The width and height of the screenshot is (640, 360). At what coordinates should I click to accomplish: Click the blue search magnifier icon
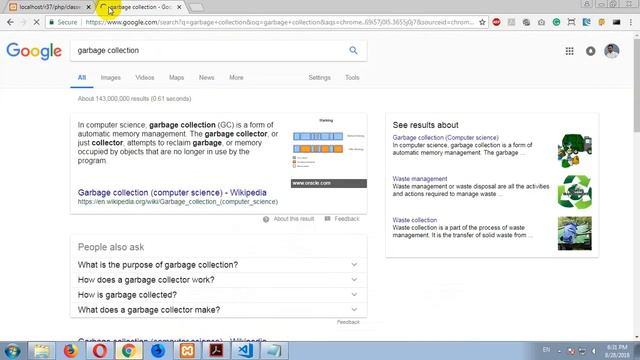pos(353,50)
